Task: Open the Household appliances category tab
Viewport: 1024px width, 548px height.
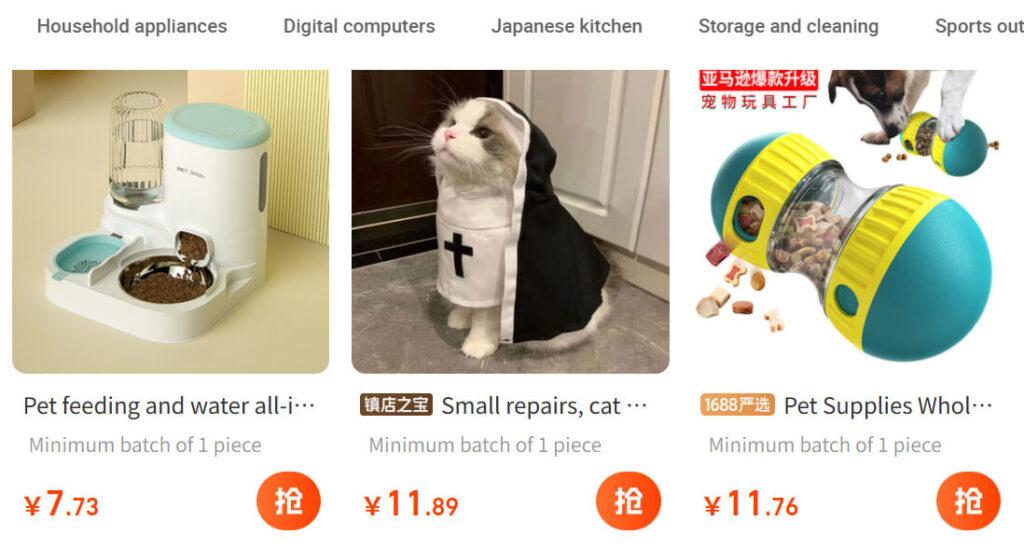Action: pos(132,26)
